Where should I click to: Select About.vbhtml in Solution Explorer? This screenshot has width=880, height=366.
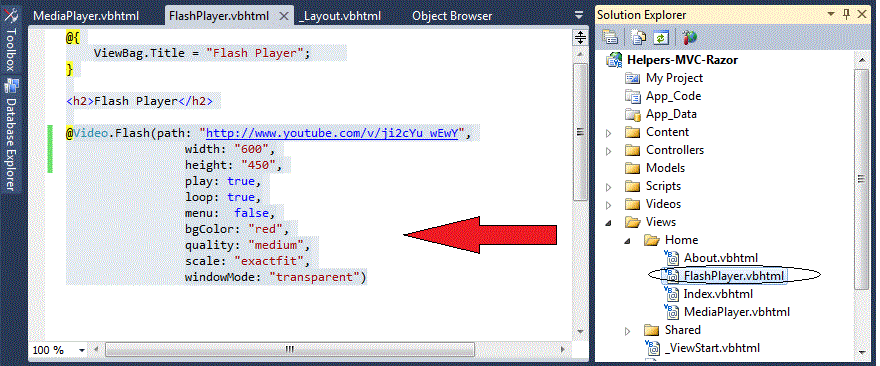click(x=721, y=258)
